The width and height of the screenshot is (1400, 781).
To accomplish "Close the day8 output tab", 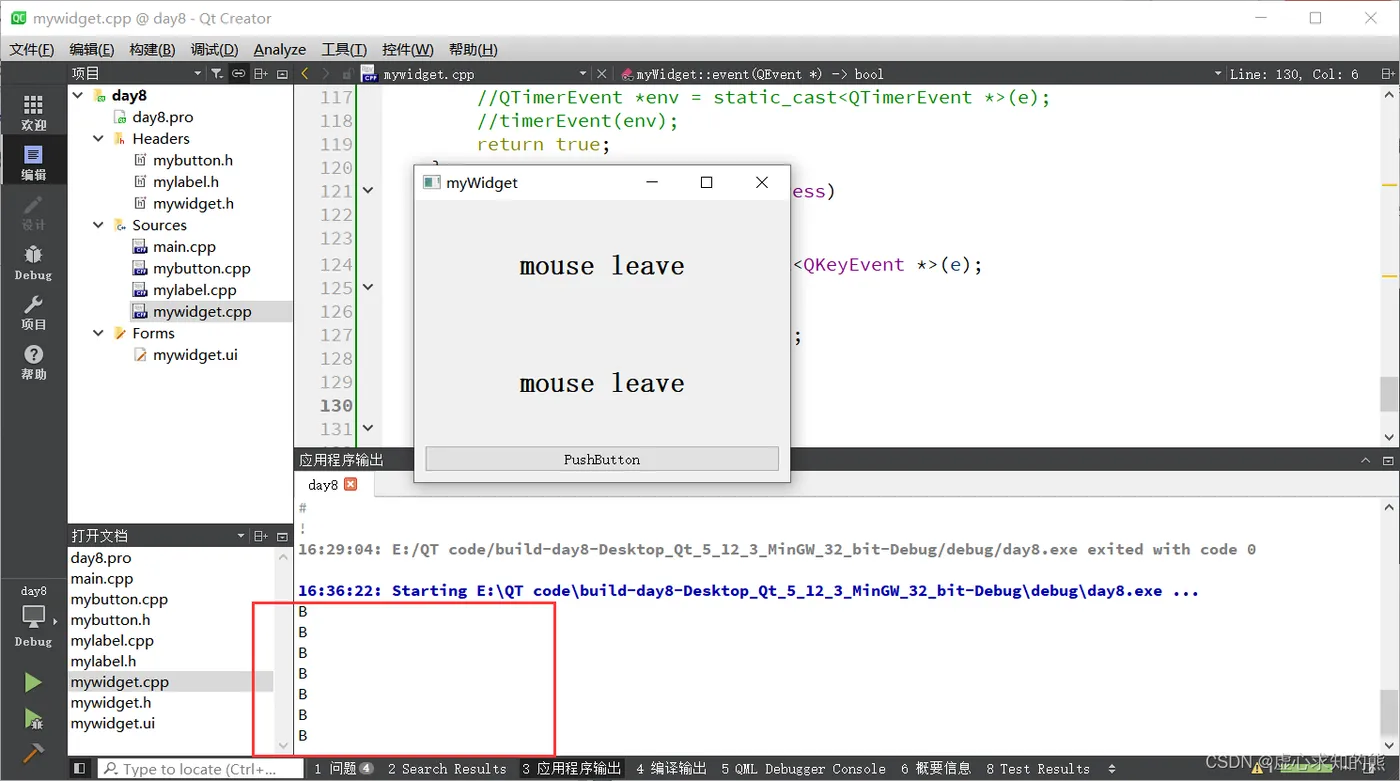I will [x=350, y=484].
